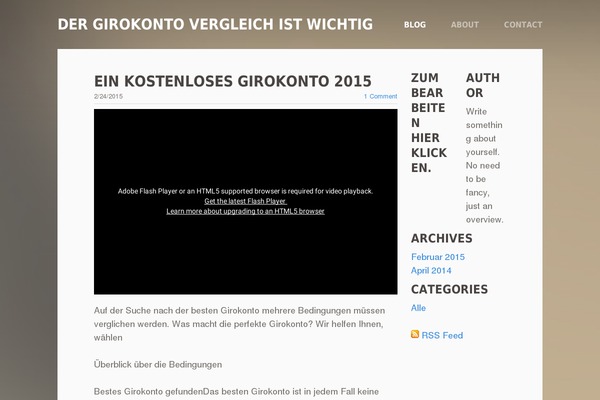Go to the Contact page
Screen dimensions: 600x400
click(523, 25)
